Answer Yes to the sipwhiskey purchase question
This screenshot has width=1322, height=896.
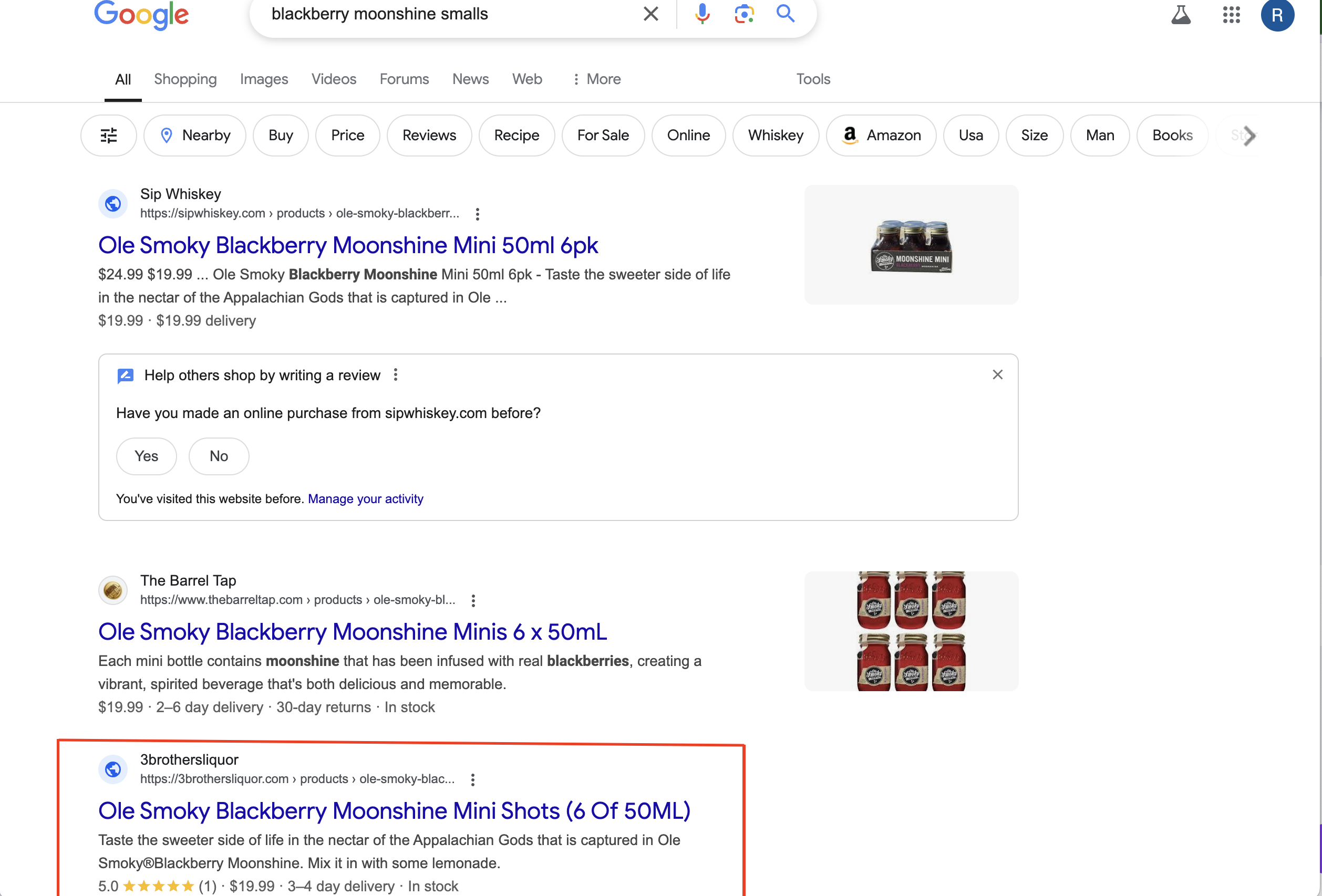pyautogui.click(x=146, y=456)
